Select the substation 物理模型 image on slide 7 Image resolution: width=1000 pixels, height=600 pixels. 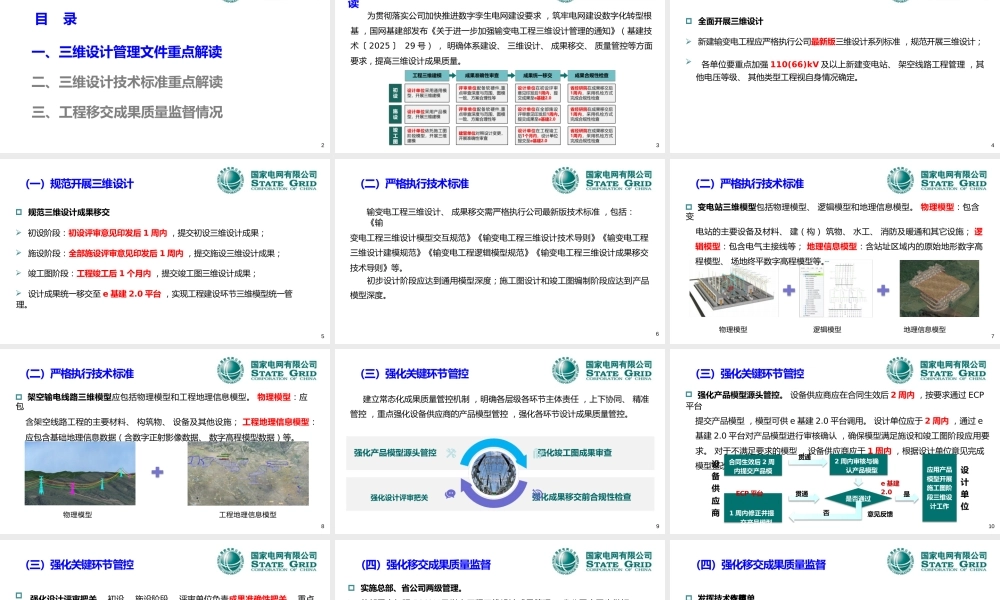pos(733,291)
